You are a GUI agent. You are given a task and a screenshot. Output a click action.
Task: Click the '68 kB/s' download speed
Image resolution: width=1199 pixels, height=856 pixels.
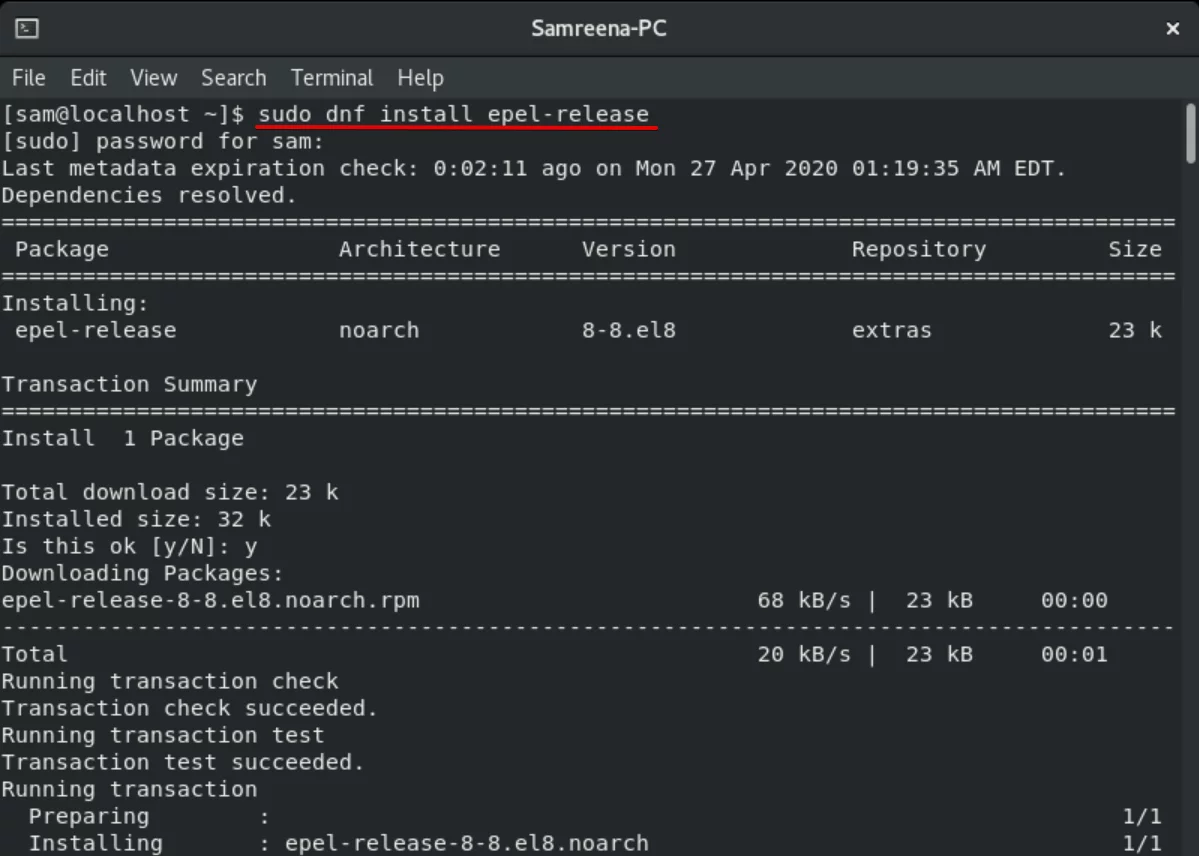pos(804,601)
